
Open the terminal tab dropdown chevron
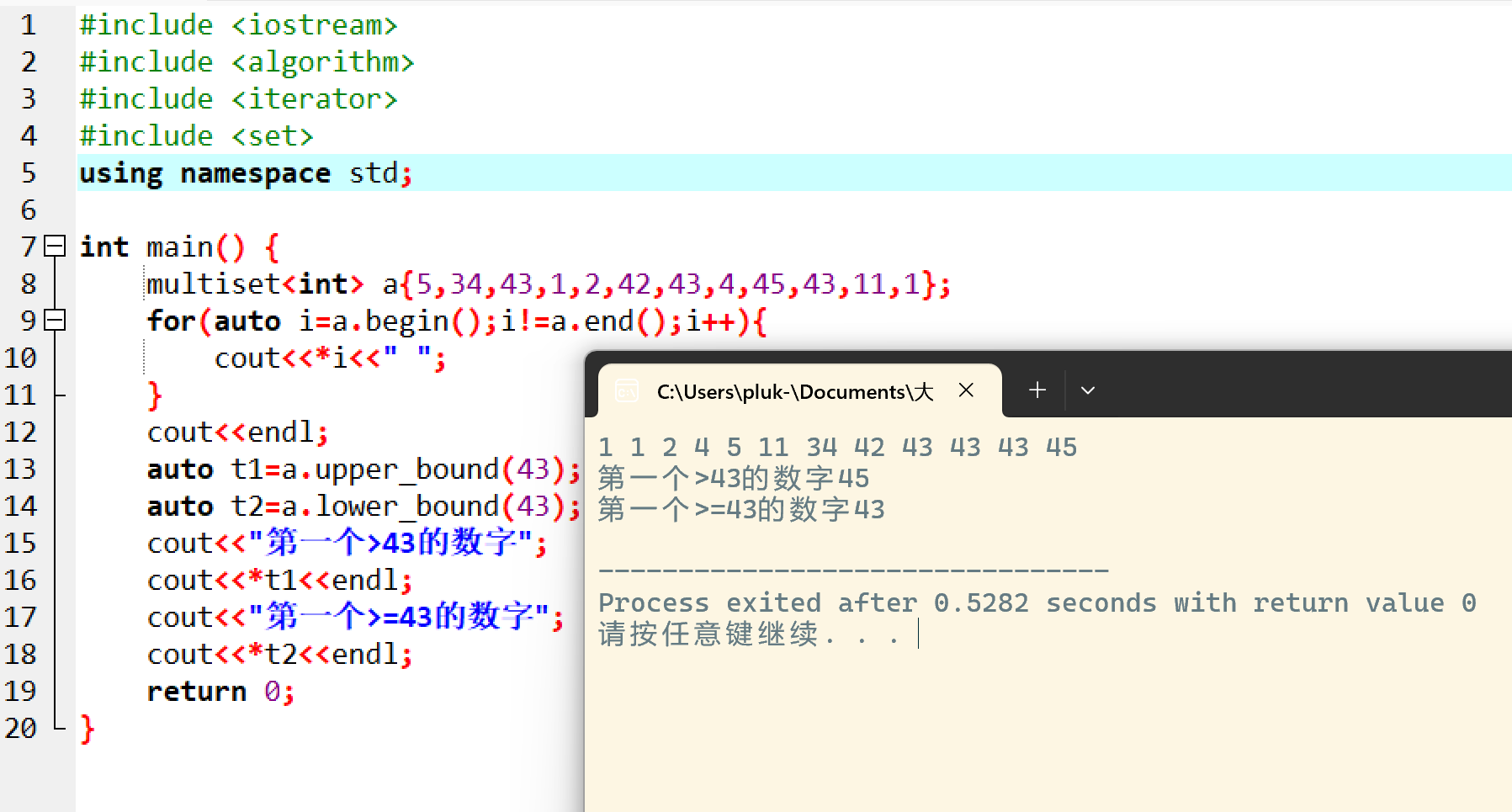tap(1087, 390)
